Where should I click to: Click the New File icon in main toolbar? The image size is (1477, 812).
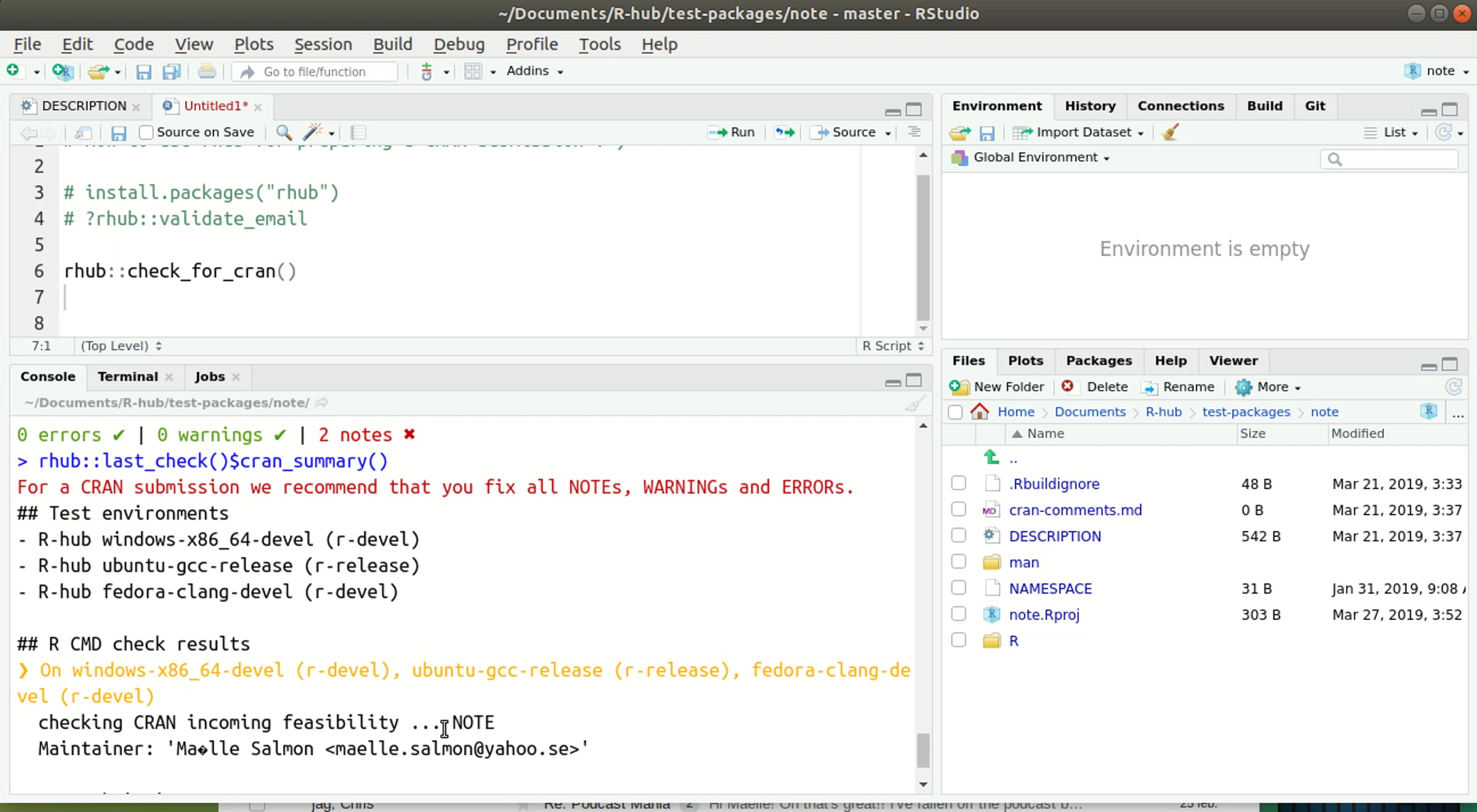[14, 71]
